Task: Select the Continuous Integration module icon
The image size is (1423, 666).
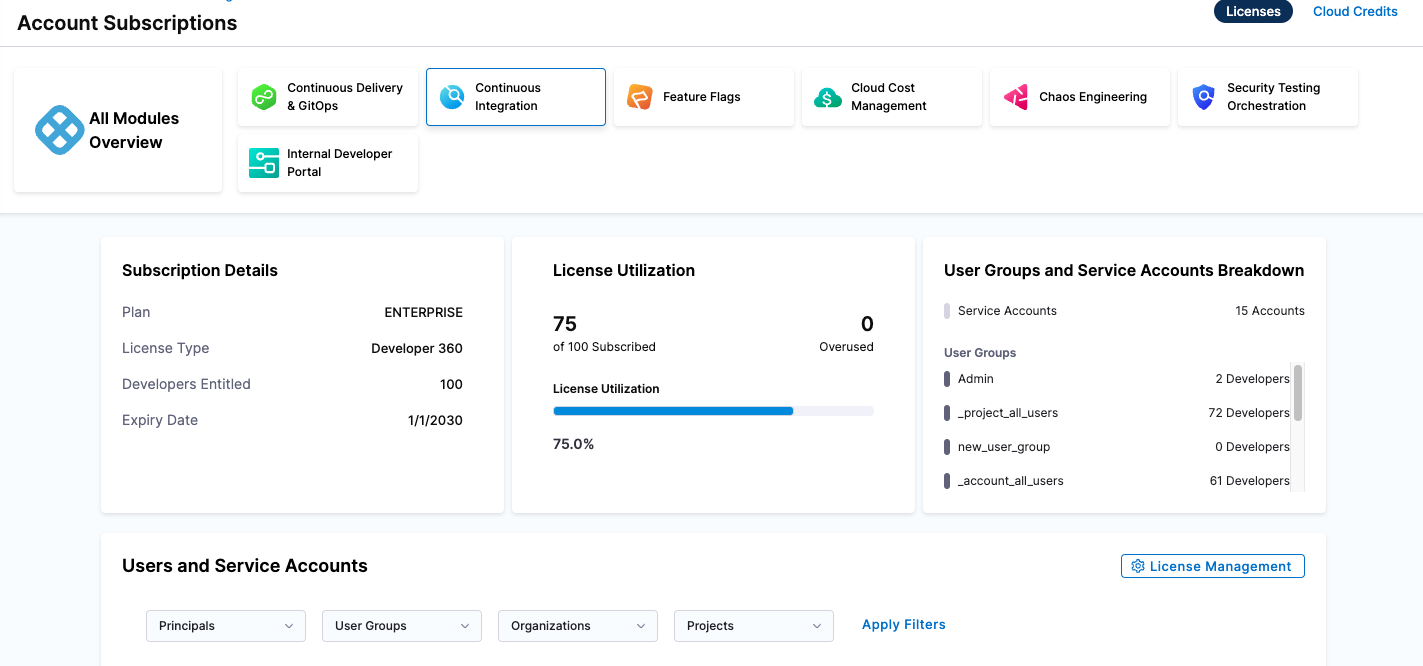Action: [x=452, y=97]
